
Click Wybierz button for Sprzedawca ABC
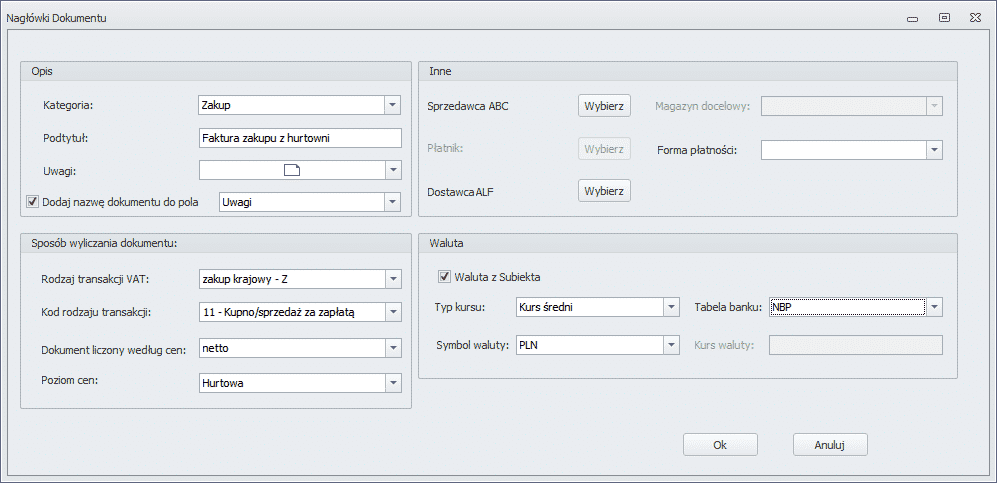[x=604, y=105]
